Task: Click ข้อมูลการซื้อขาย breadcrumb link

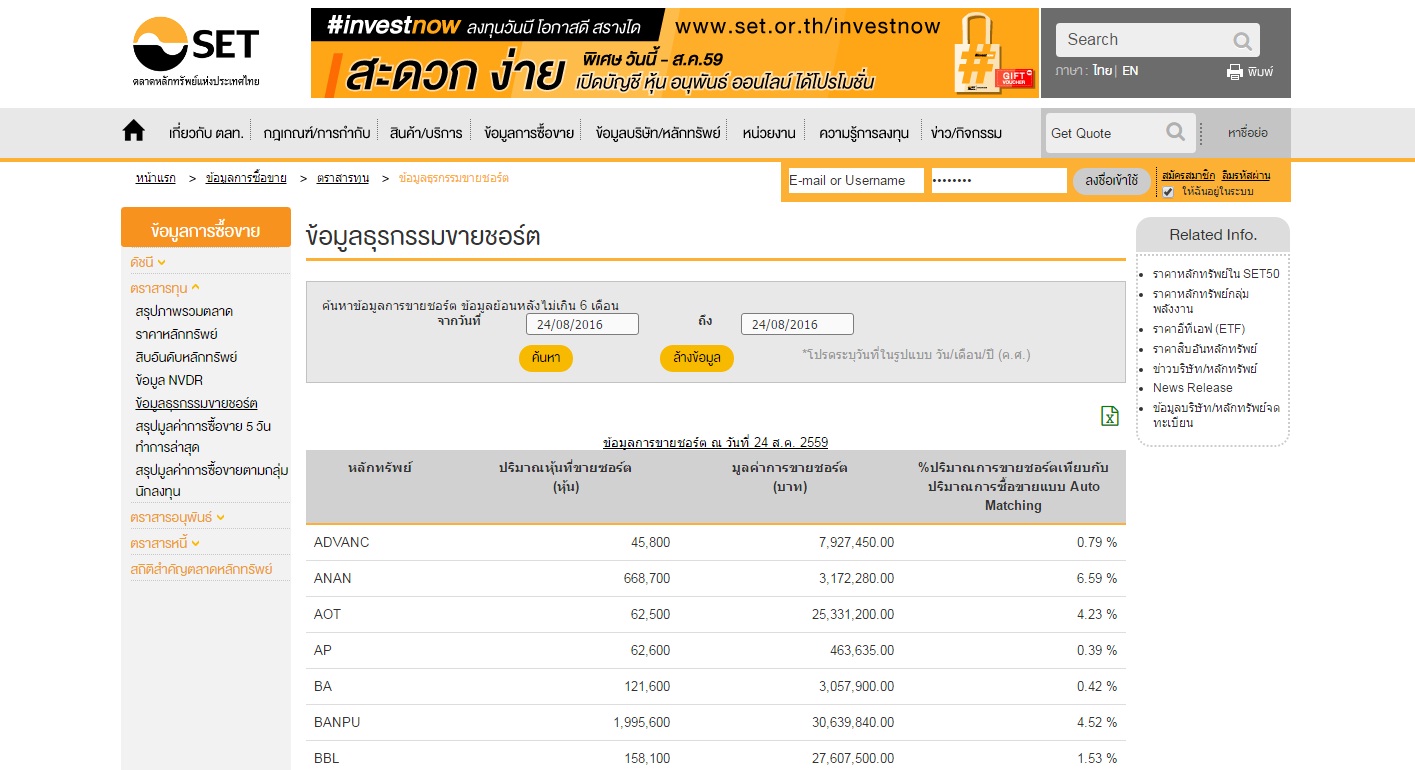Action: pyautogui.click(x=246, y=178)
